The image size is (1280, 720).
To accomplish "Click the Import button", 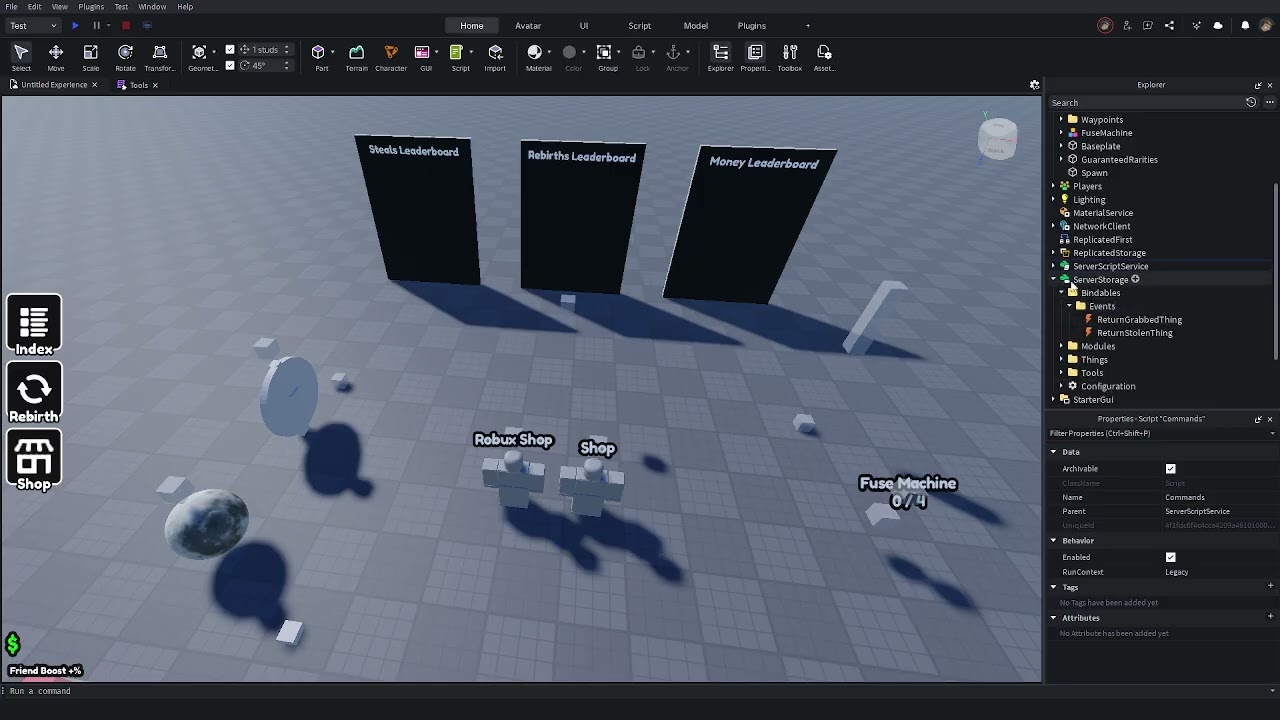I will 495,58.
